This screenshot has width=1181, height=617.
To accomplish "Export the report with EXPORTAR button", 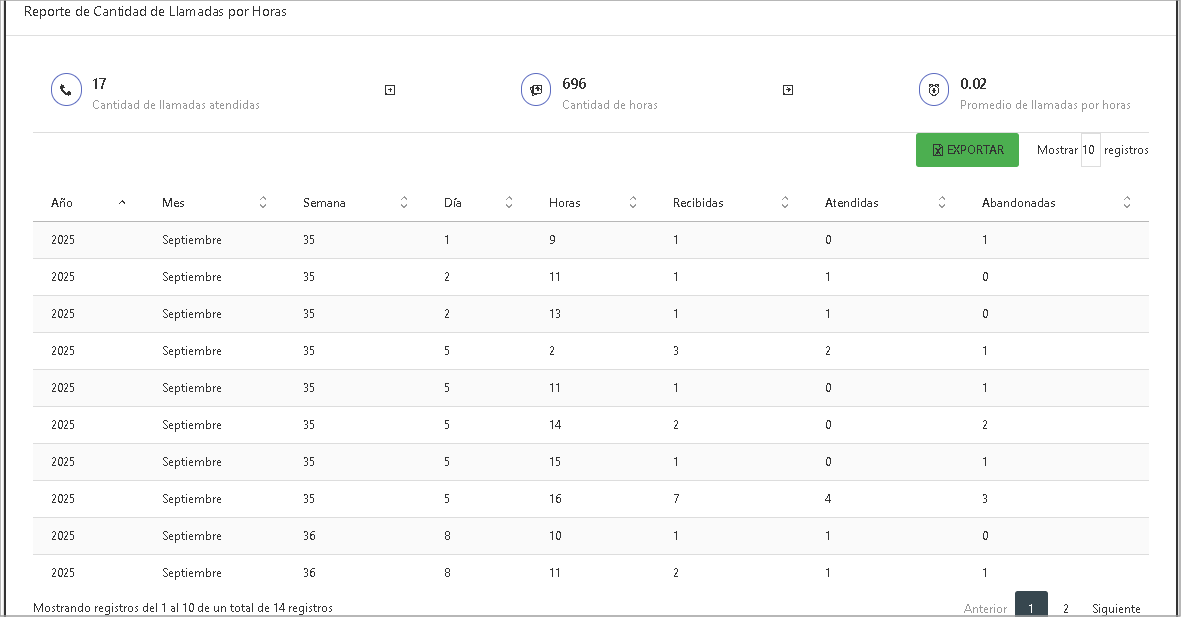I will [967, 150].
